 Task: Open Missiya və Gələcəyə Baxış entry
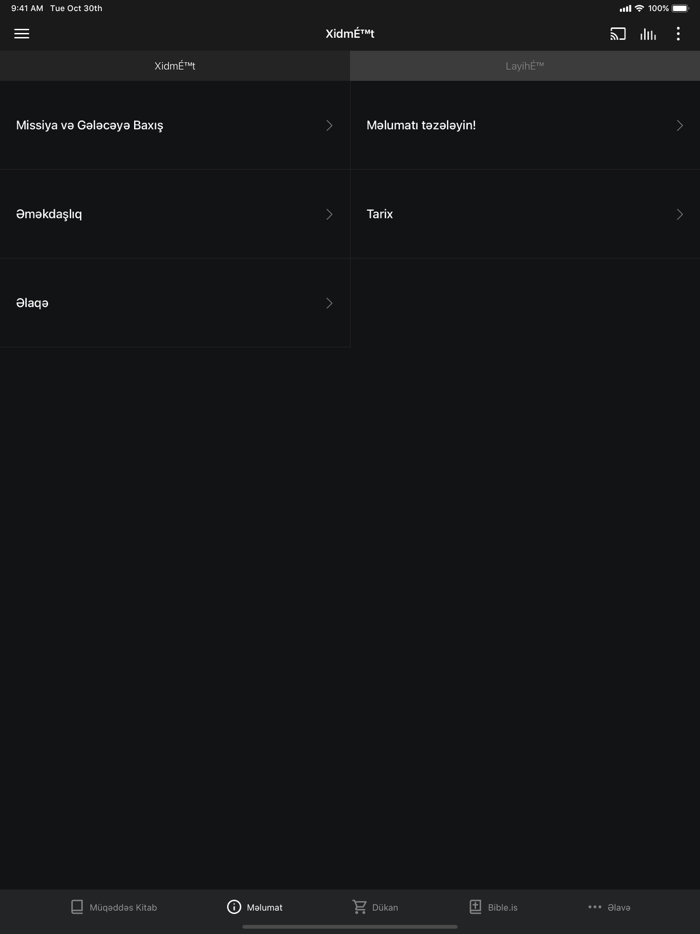[175, 125]
